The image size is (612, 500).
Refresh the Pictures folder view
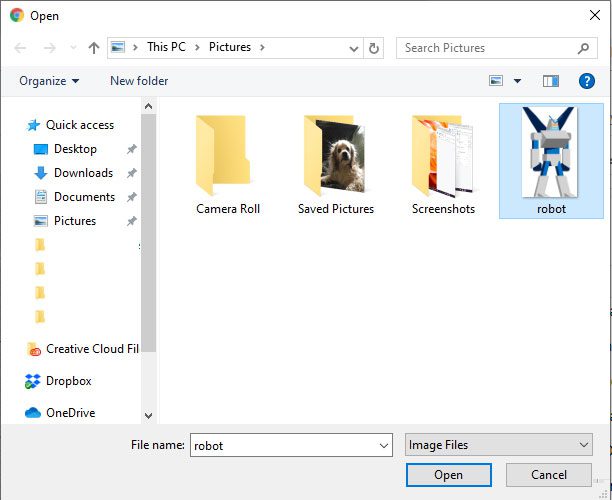pyautogui.click(x=374, y=48)
